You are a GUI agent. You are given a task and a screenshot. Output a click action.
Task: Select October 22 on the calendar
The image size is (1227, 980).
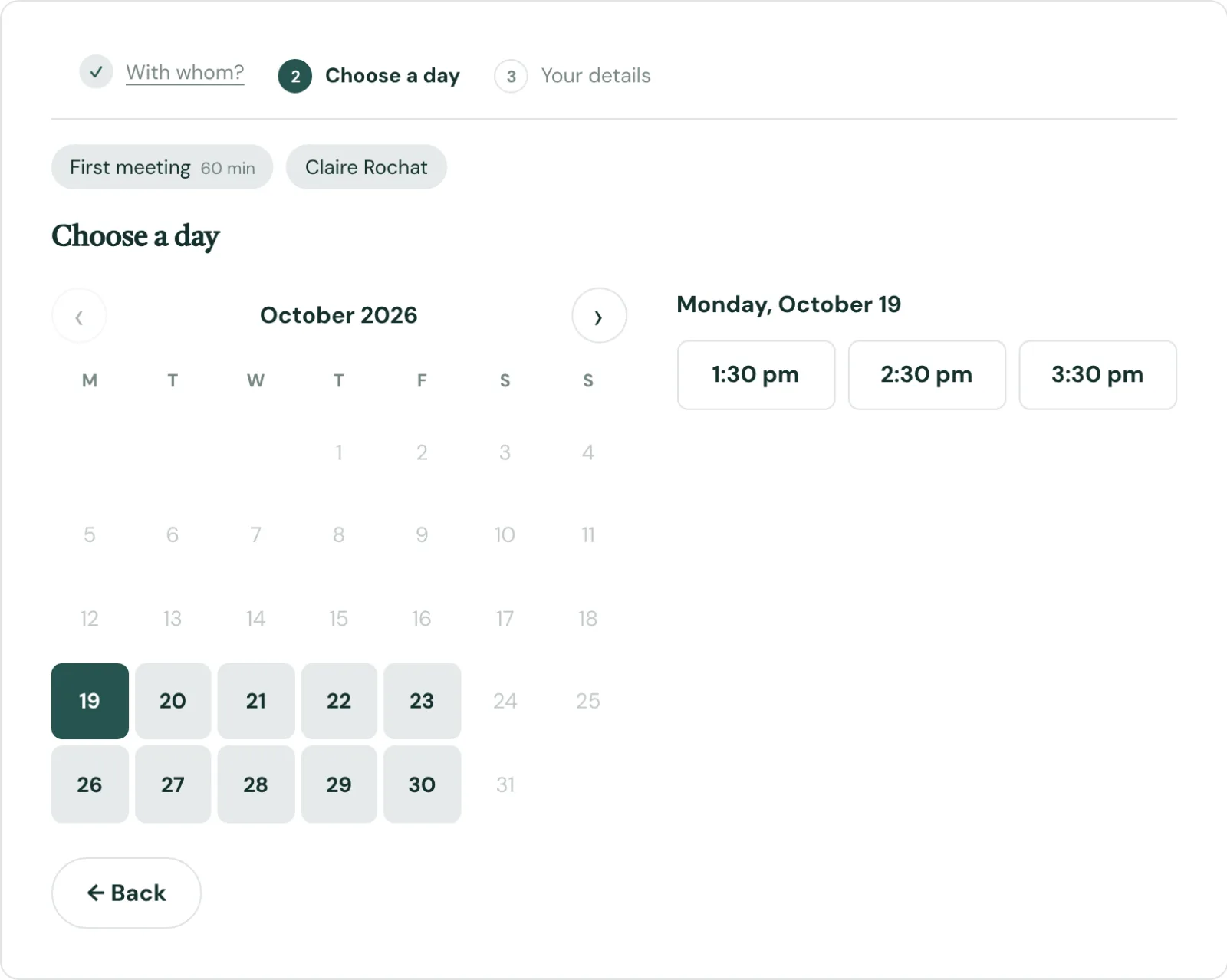click(x=339, y=701)
